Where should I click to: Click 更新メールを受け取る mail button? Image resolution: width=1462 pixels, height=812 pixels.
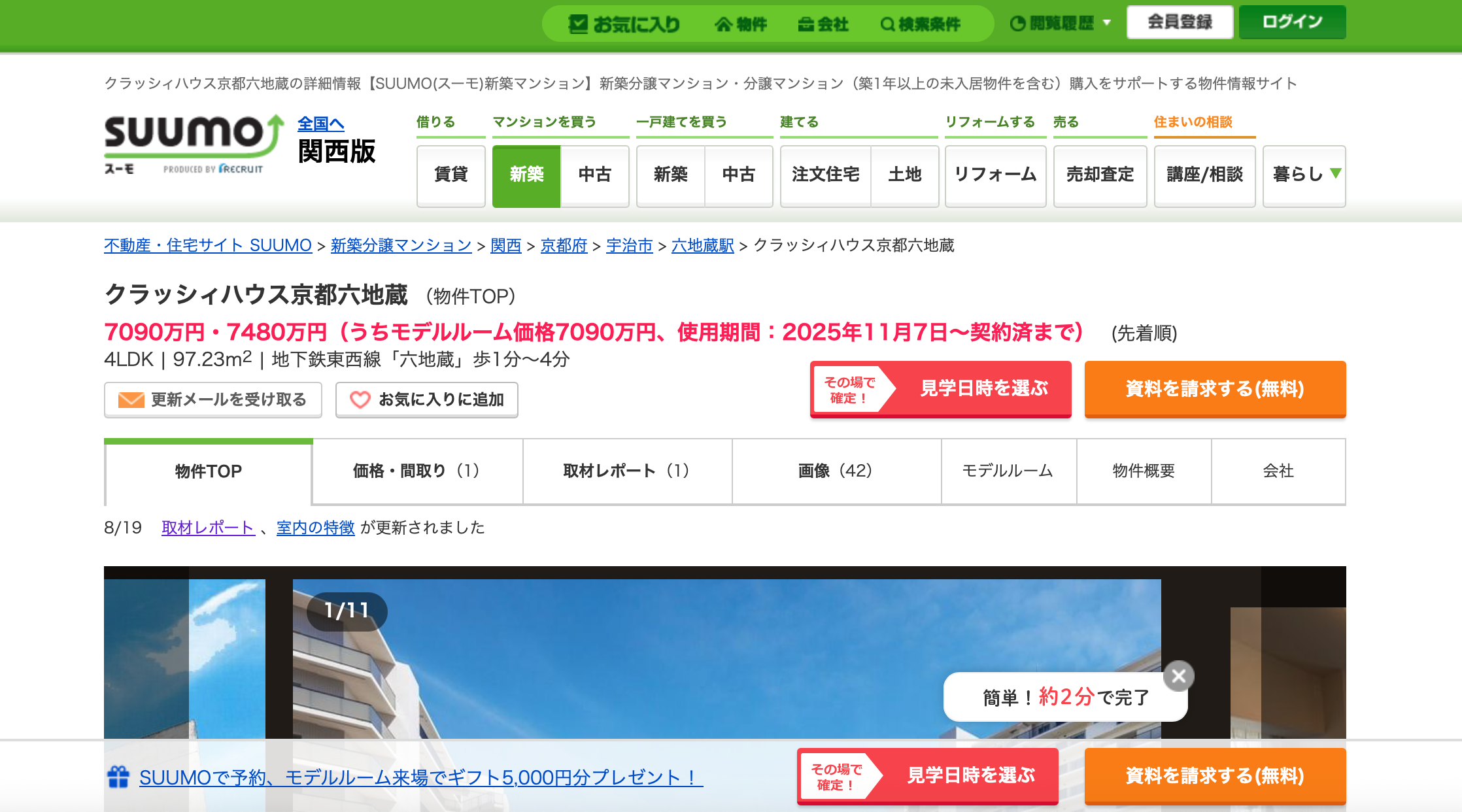pyautogui.click(x=213, y=399)
